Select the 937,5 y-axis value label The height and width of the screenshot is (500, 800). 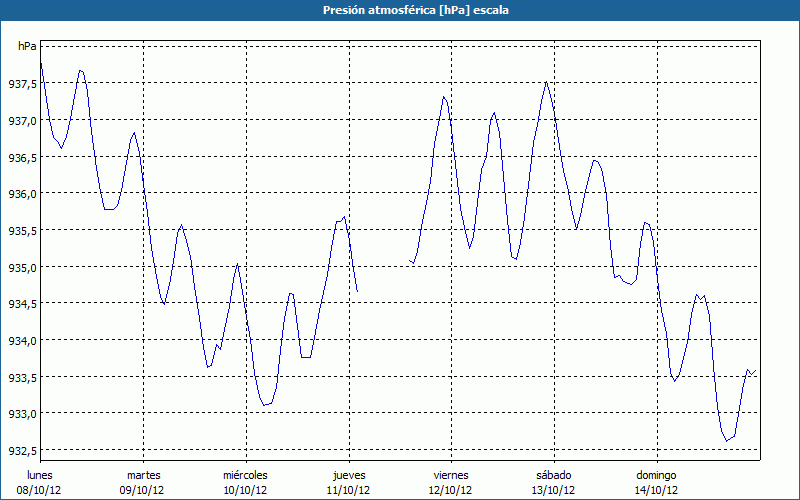[x=23, y=84]
